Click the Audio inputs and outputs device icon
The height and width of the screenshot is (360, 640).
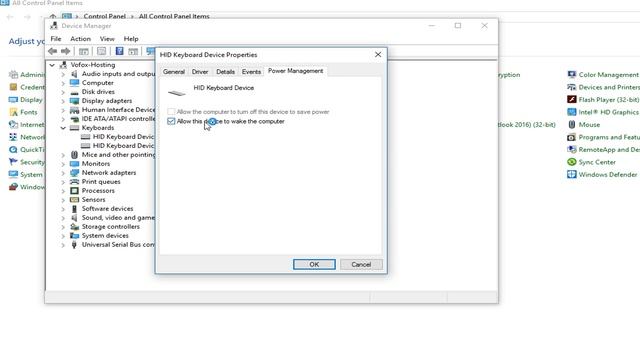74,74
